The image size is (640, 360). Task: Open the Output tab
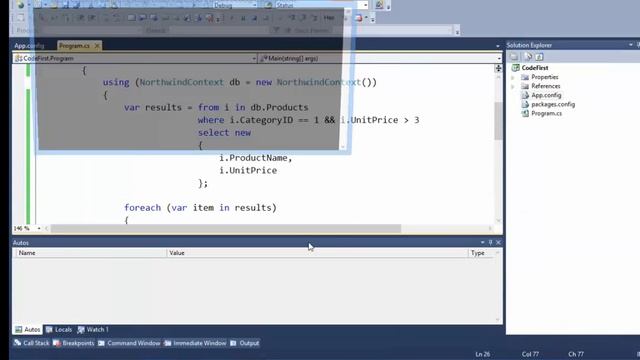coord(244,343)
